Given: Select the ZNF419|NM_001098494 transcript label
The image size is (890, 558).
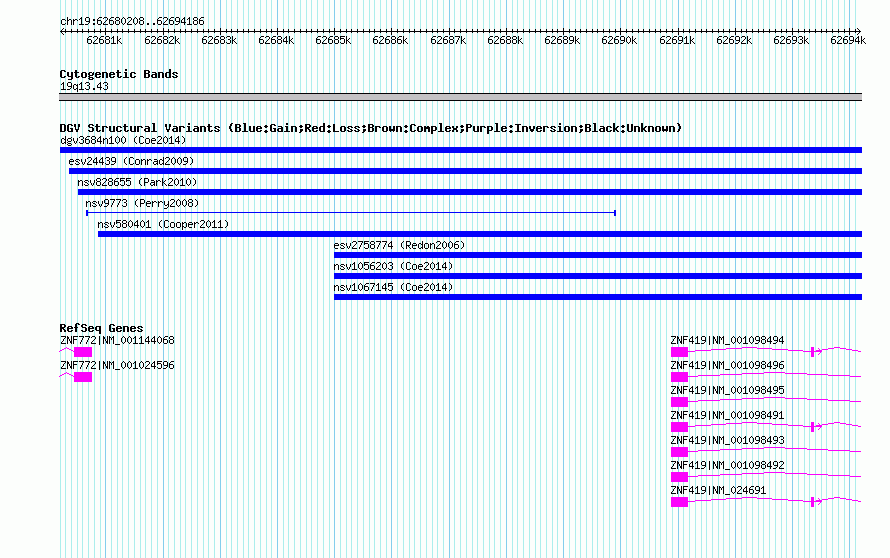Looking at the screenshot, I should click(x=727, y=340).
